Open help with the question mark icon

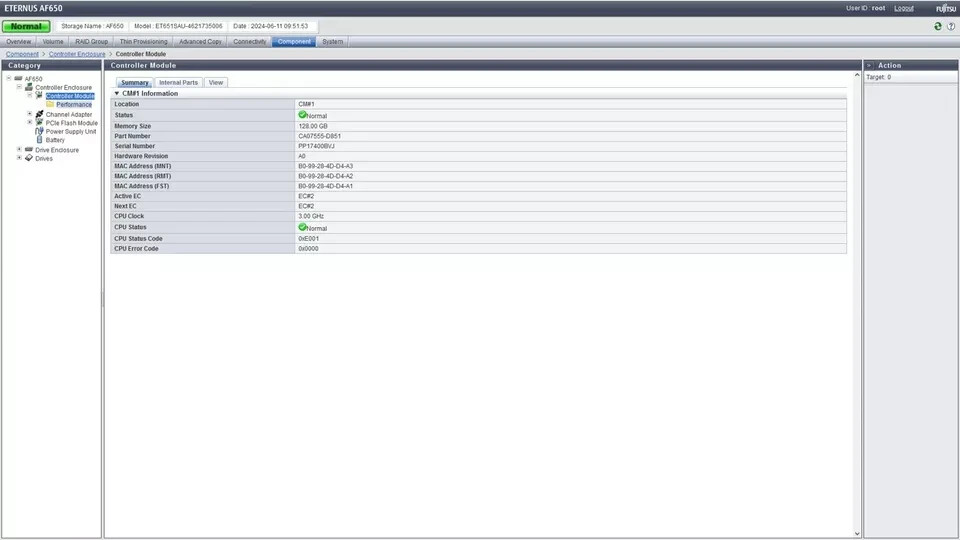(x=949, y=26)
